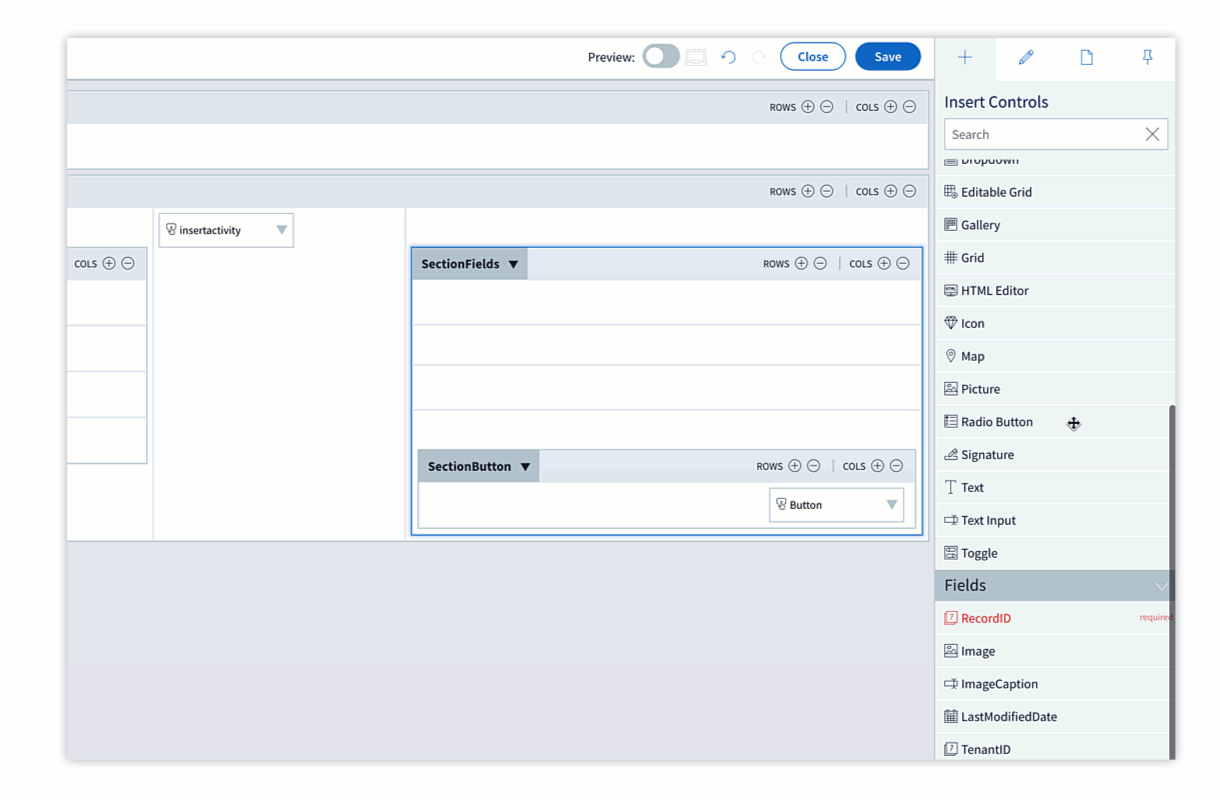Save the form layout
This screenshot has height=800, width=1220.
coord(888,57)
